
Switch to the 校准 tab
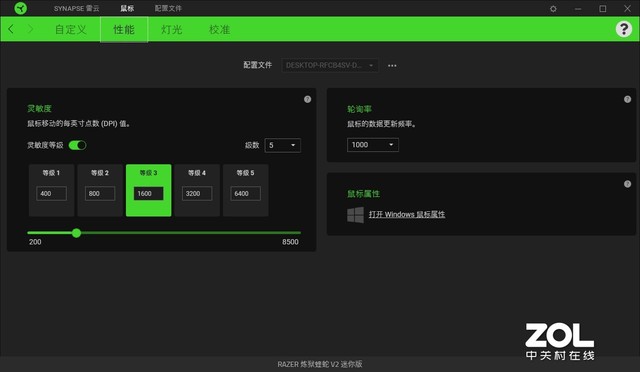[220, 29]
